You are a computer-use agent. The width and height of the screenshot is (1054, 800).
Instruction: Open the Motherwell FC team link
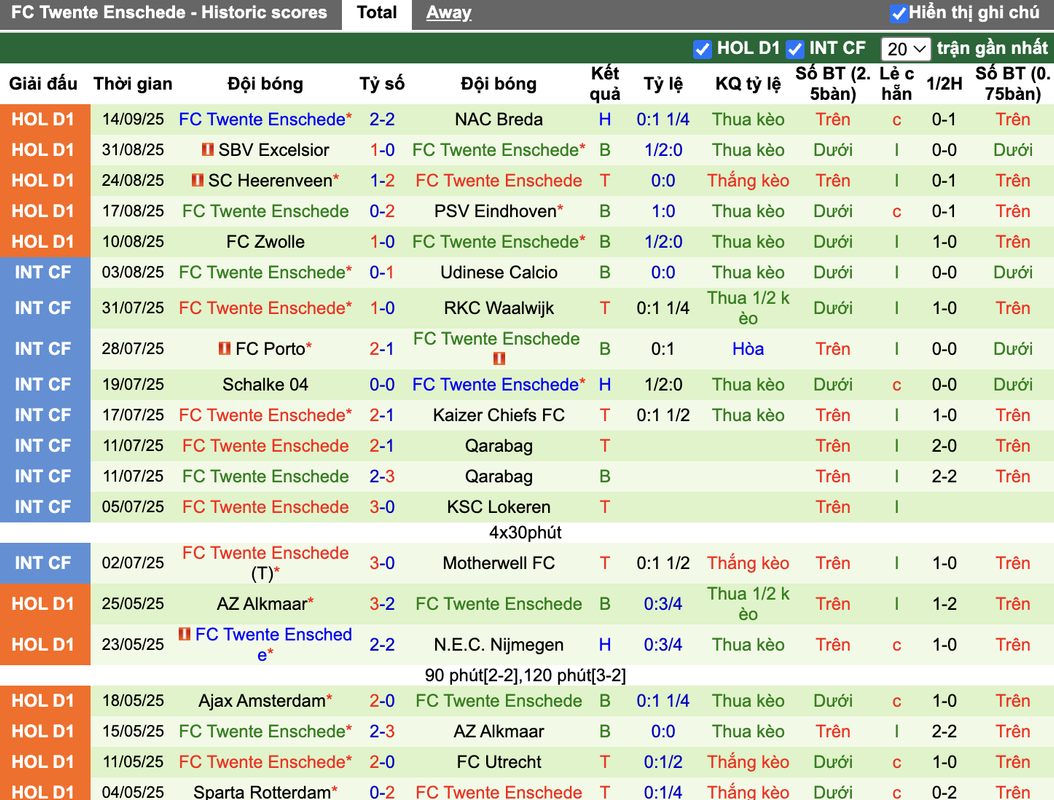[499, 563]
